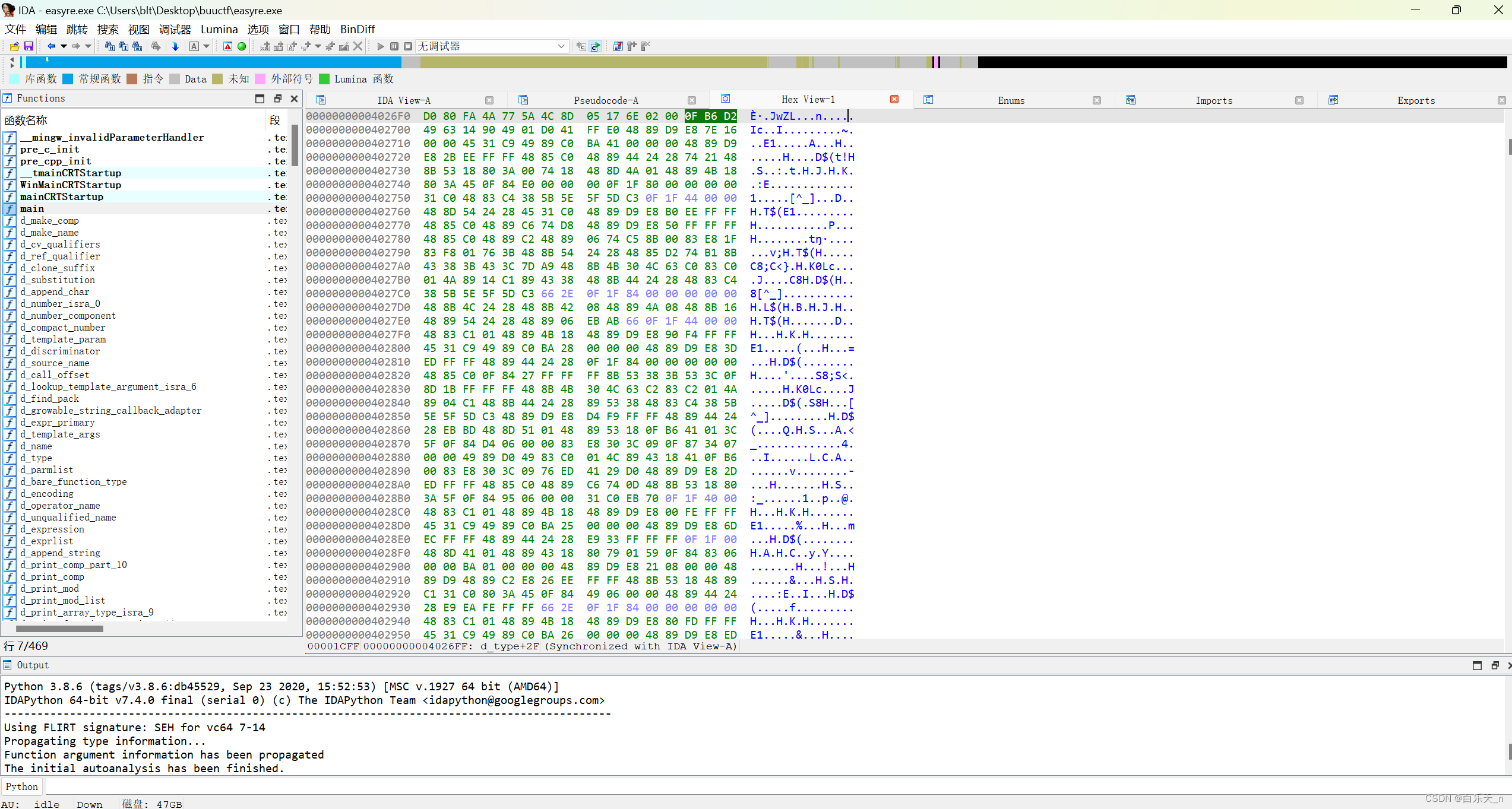Close the Hex View-1 tab
Viewport: 1512px width, 809px height.
coord(894,100)
